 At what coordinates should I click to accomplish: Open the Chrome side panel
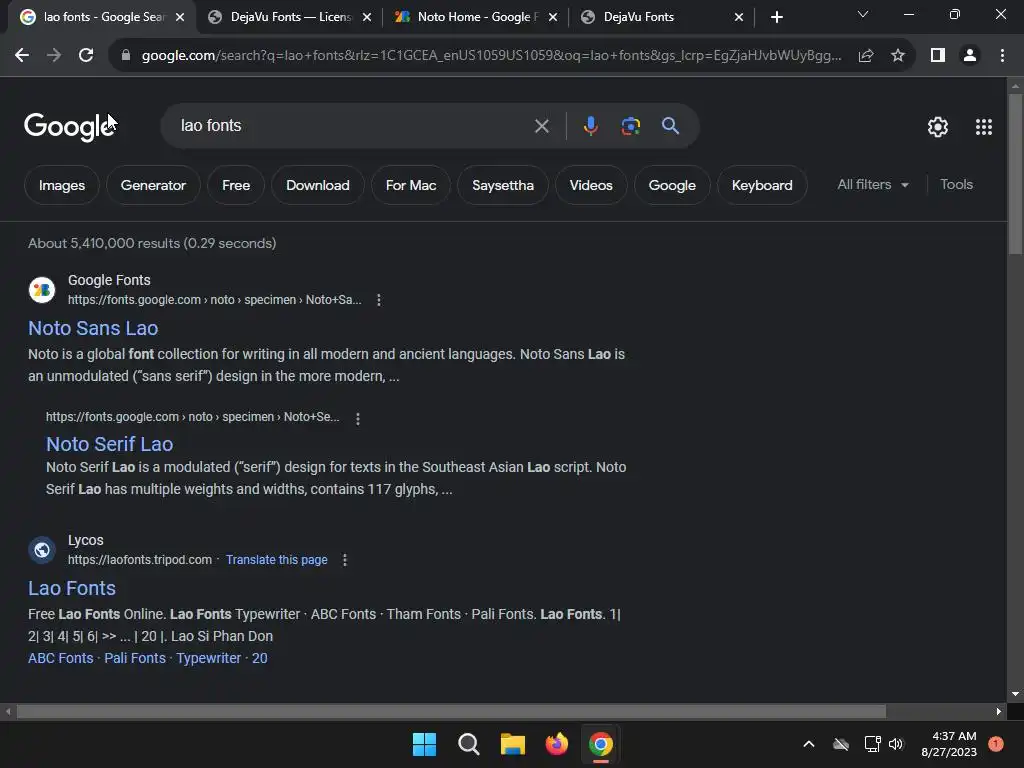938,56
